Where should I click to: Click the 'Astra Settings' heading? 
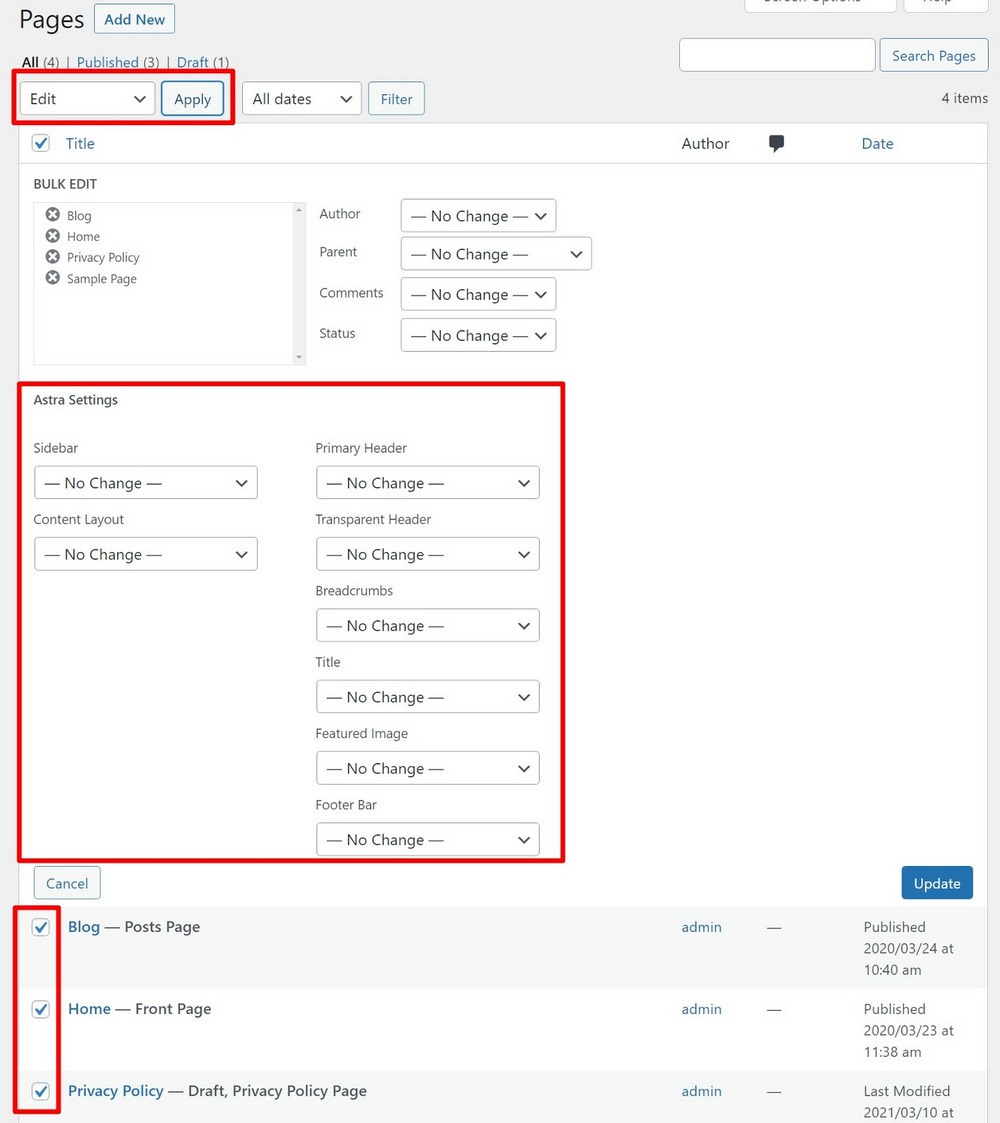pyautogui.click(x=76, y=400)
